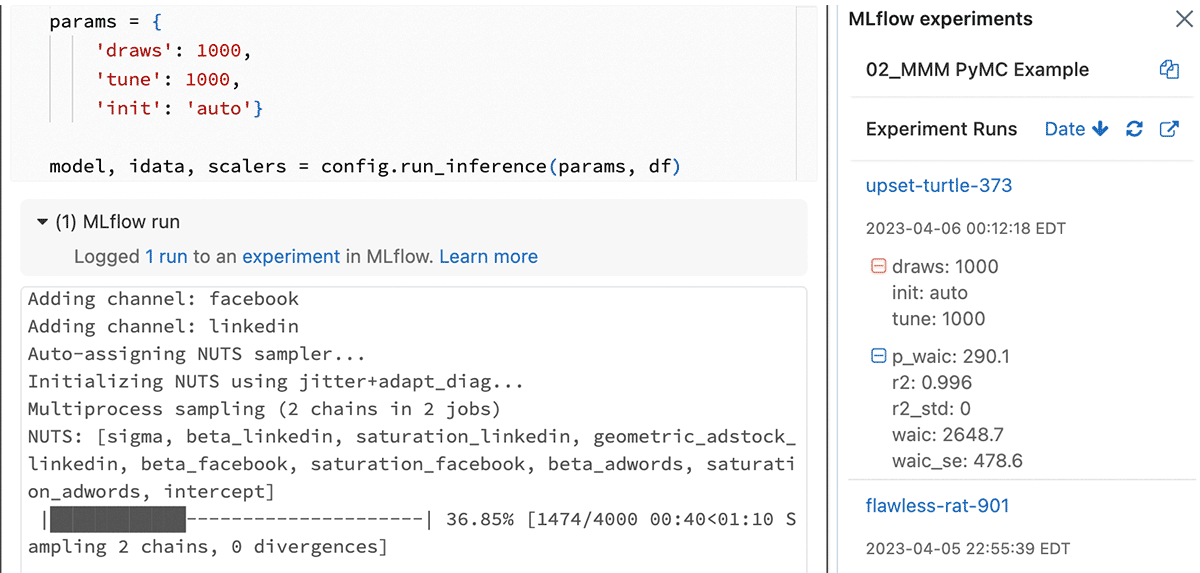1200x573 pixels.
Task: Collapse the draws parameters section
Action: (x=879, y=267)
